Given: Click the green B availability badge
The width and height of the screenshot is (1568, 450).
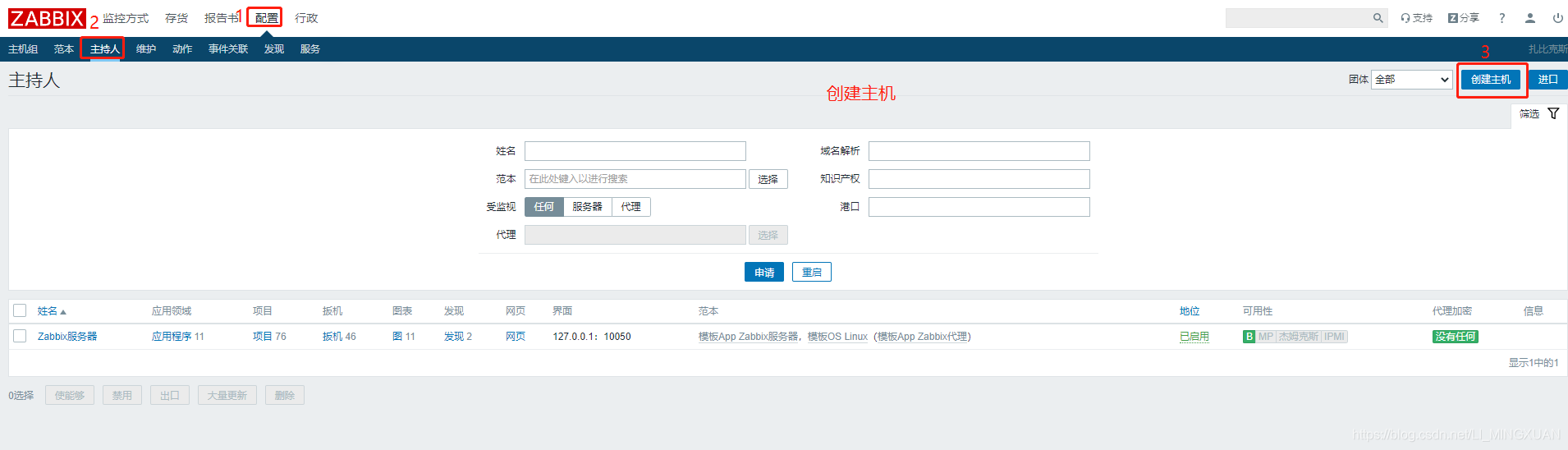Looking at the screenshot, I should click(1249, 337).
